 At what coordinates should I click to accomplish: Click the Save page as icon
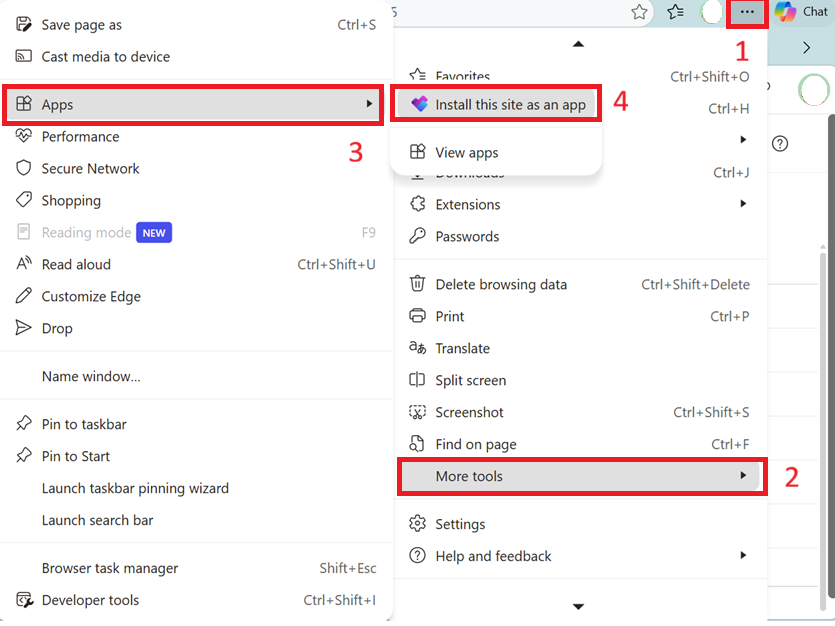tap(23, 24)
